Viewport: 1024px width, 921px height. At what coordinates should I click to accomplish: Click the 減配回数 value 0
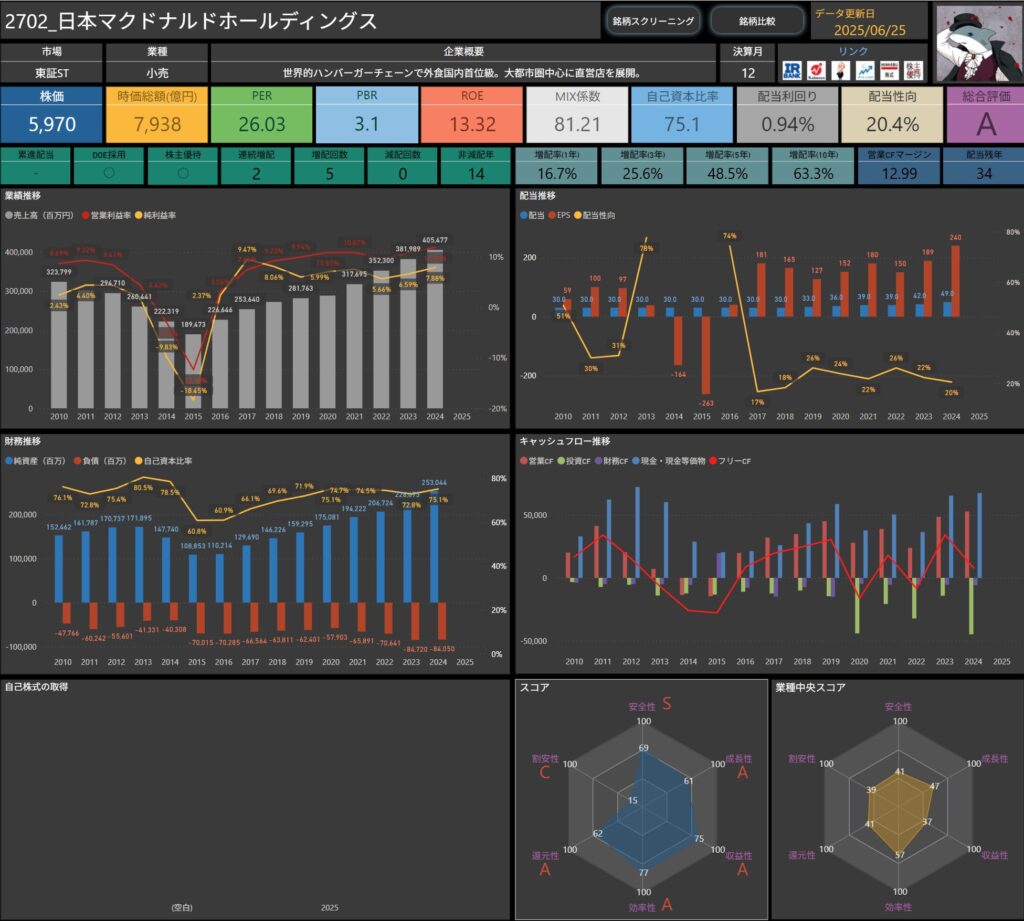(402, 174)
